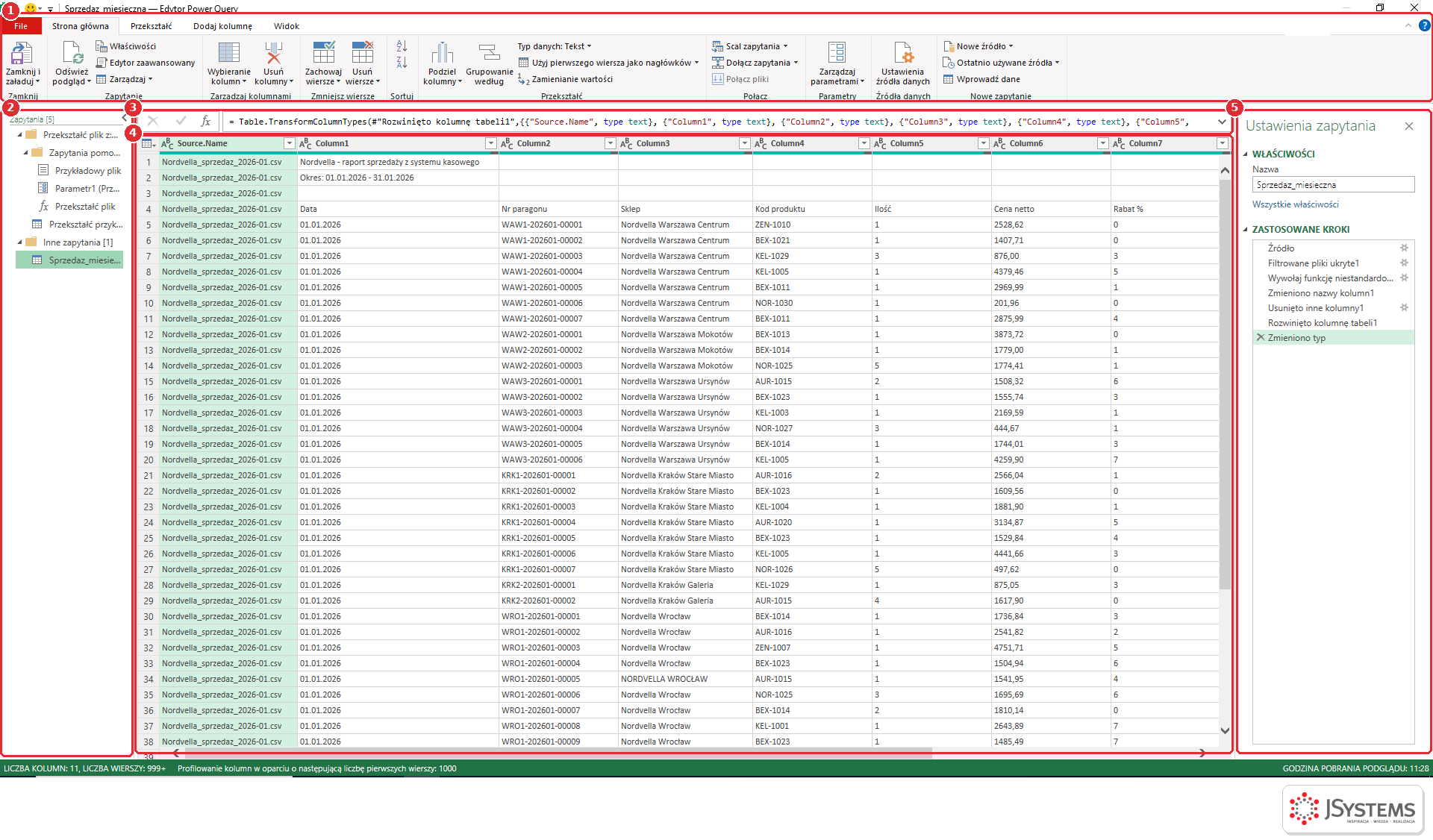
Task: Click the Zachowaj wiersze icon
Action: tap(323, 54)
